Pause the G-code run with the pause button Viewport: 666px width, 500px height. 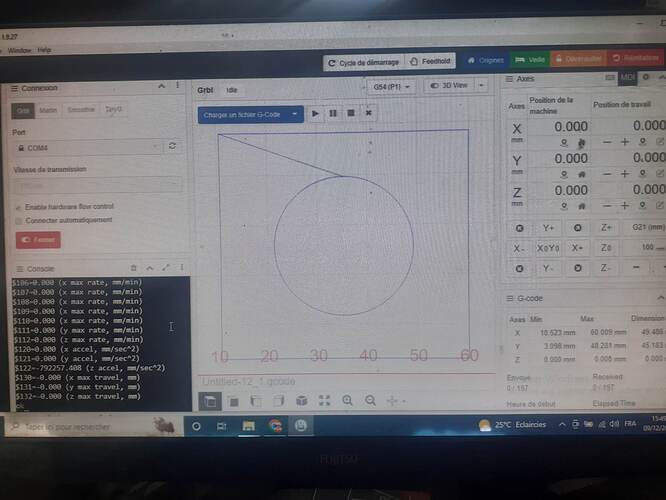tap(333, 113)
